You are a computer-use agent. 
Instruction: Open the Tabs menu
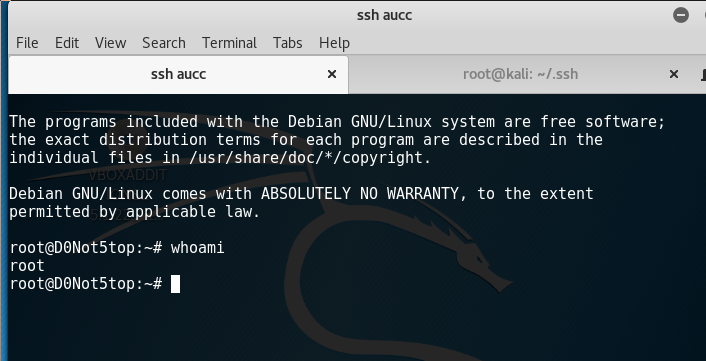tap(288, 43)
